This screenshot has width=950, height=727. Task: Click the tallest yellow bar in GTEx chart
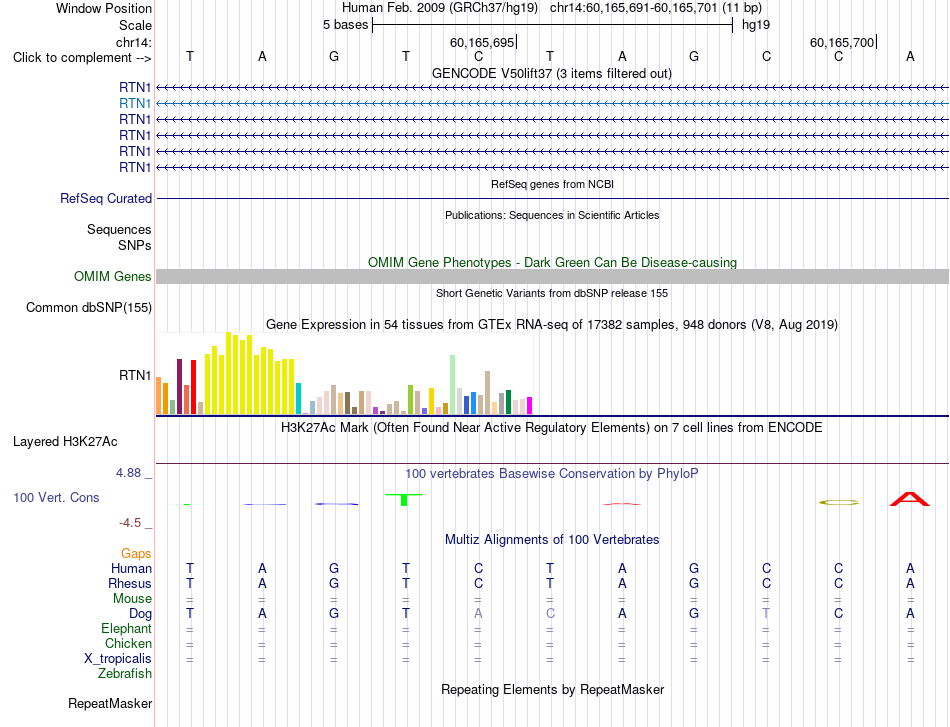tap(229, 373)
